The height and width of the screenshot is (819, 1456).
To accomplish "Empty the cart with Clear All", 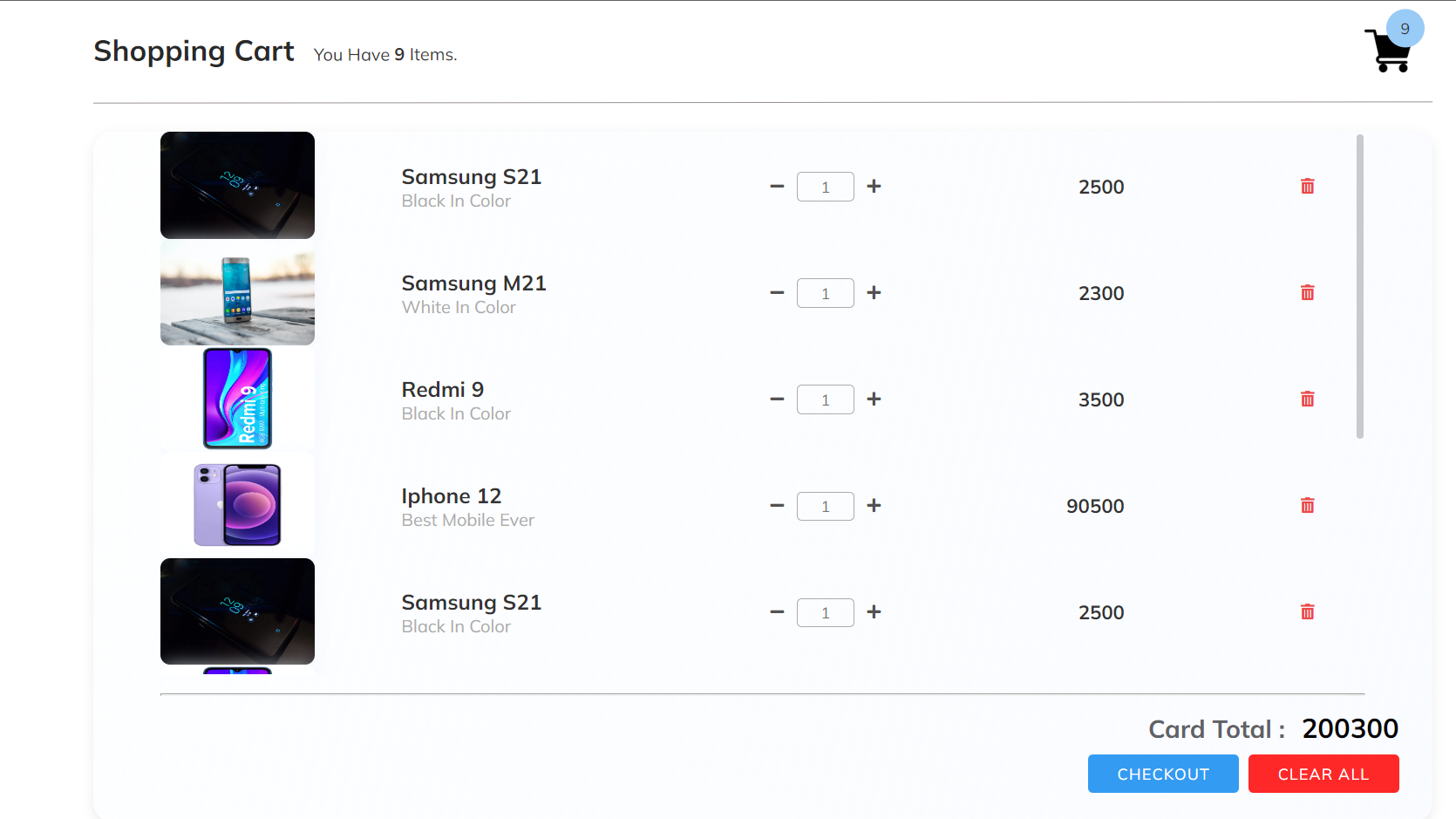I will point(1323,774).
